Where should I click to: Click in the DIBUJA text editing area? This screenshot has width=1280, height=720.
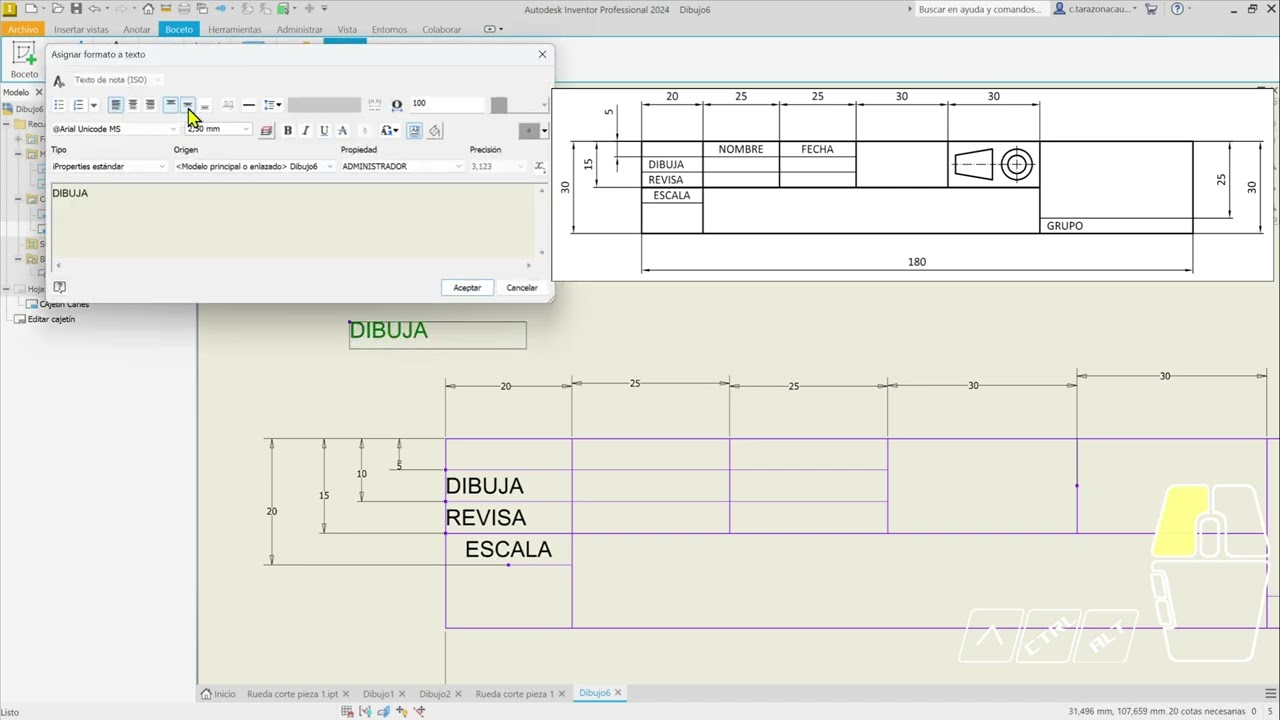pyautogui.click(x=293, y=220)
